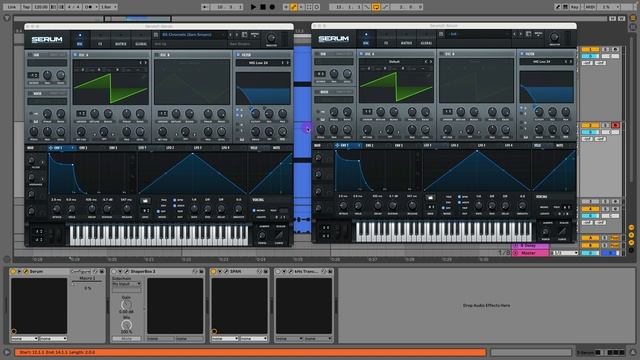Click the piano keyboard in right Serum window
This screenshot has width=640, height=360.
(x=444, y=232)
